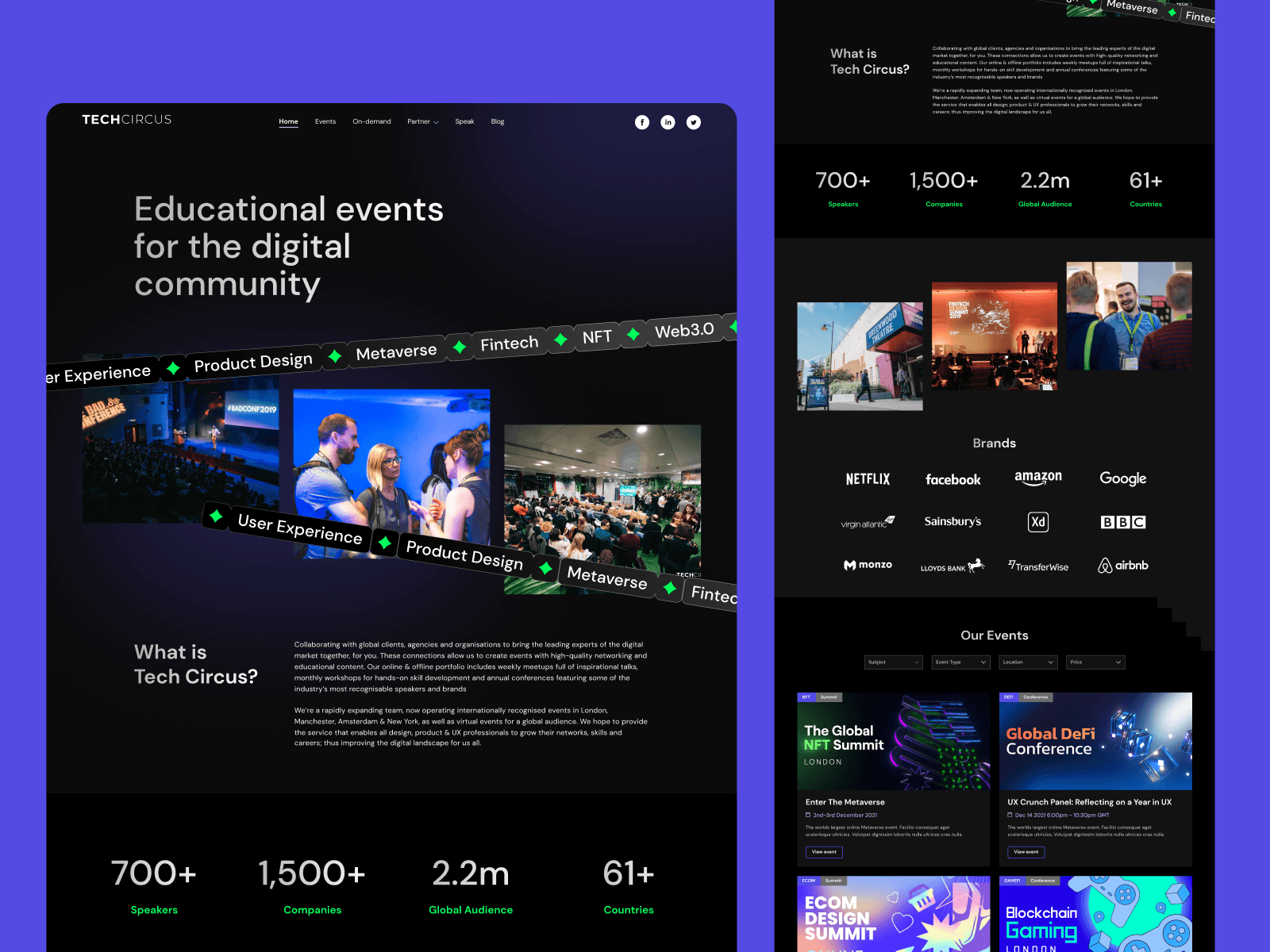Click the Netflix brand logo

[868, 479]
